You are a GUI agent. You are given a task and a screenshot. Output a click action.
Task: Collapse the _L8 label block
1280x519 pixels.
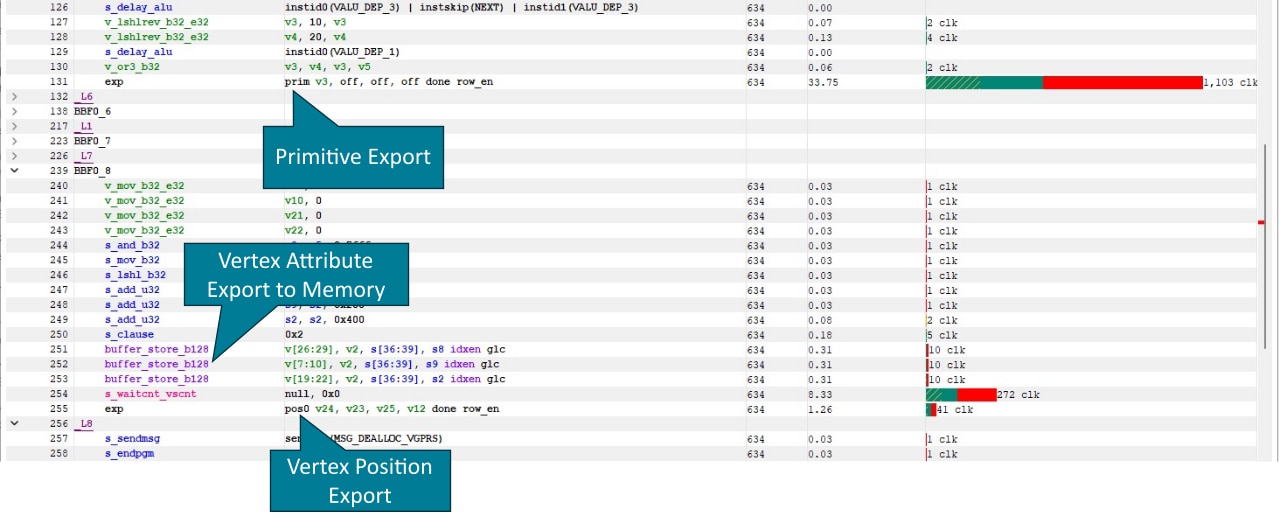pos(14,424)
